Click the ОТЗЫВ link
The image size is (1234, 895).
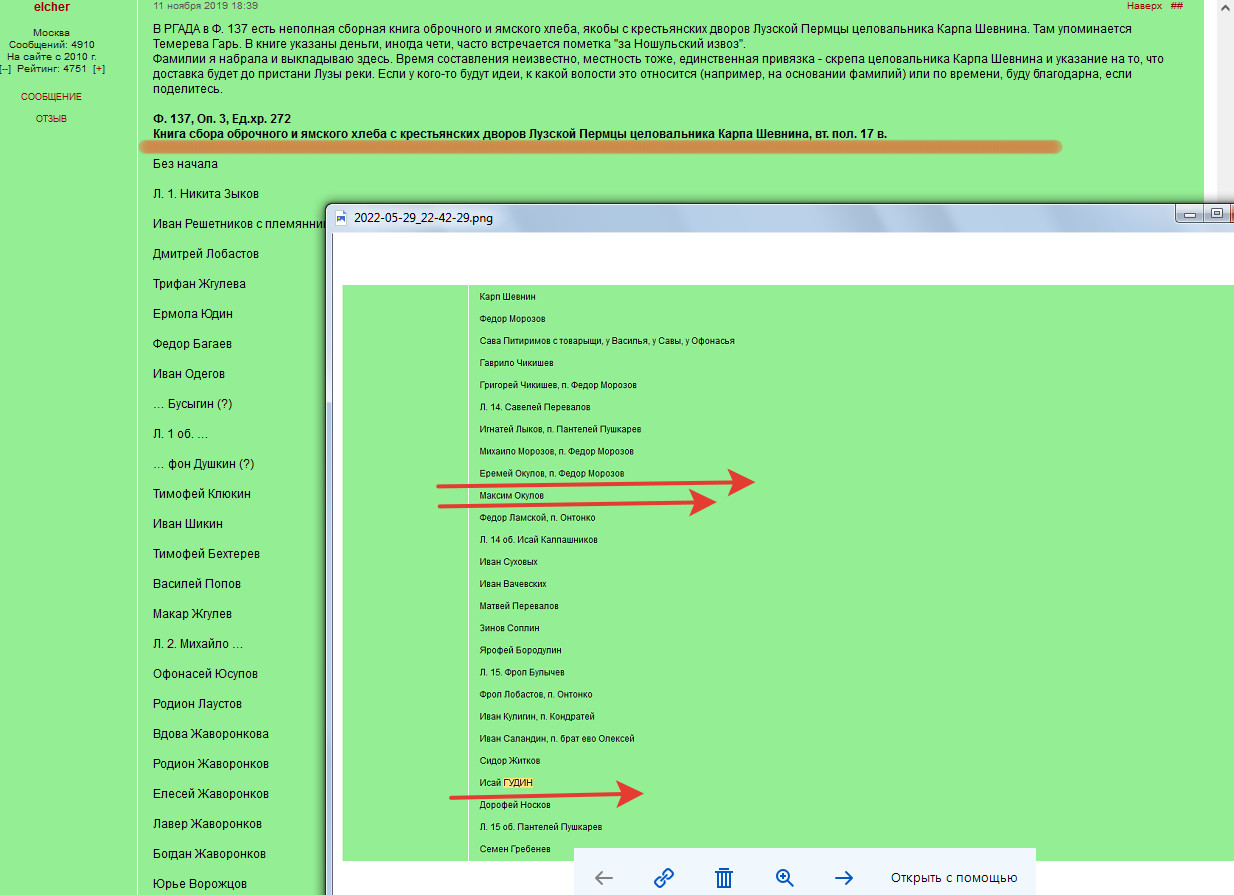[x=51, y=119]
